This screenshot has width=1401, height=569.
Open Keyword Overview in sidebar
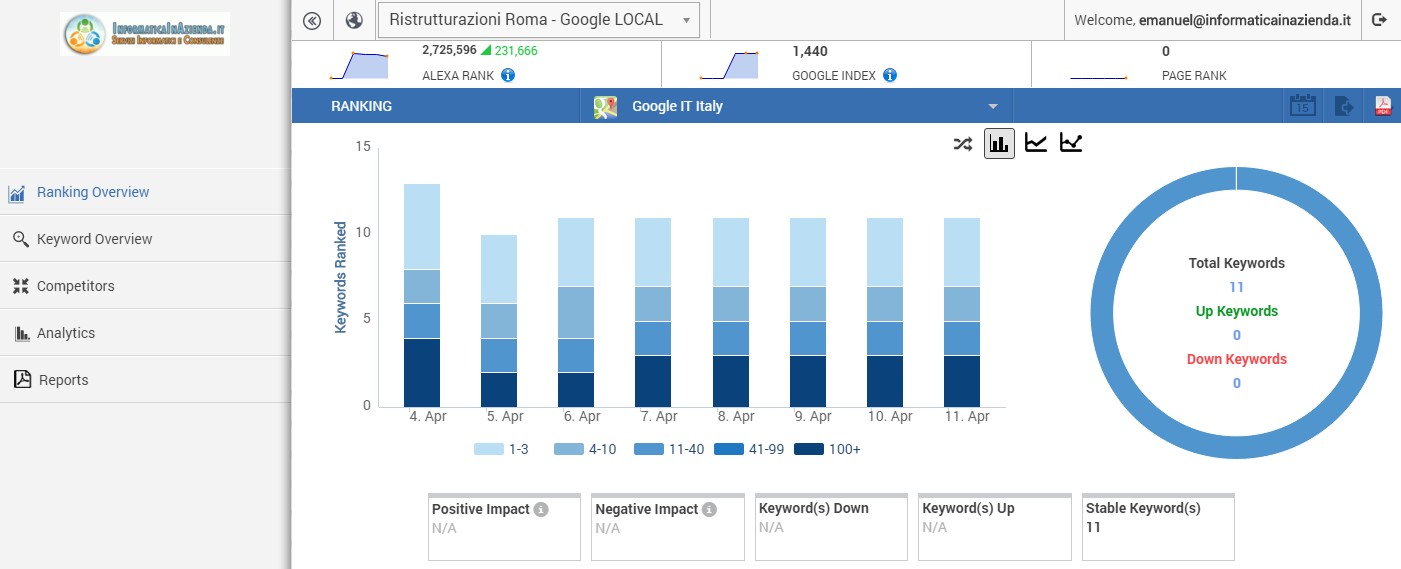[x=145, y=239]
